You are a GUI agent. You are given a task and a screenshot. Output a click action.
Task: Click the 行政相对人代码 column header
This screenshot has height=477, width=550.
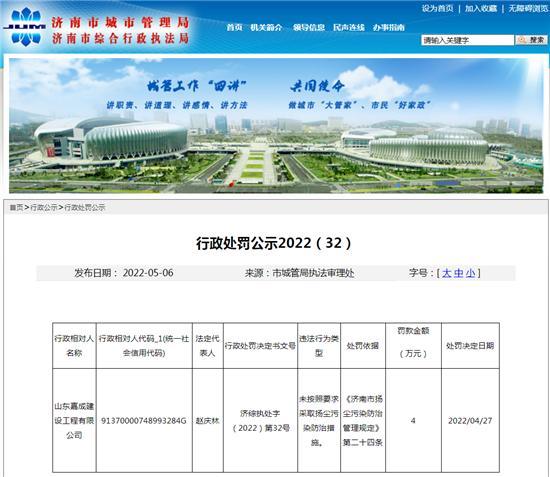tap(144, 346)
